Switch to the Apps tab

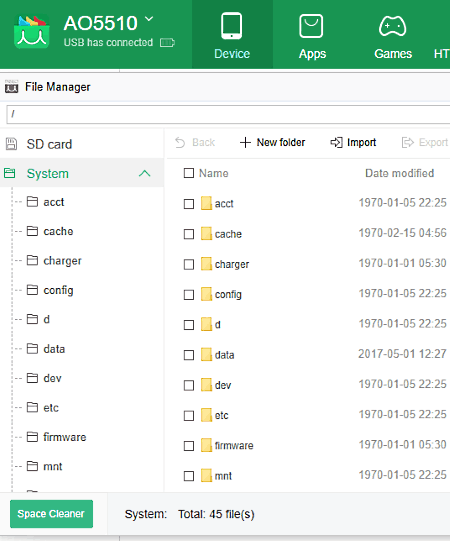(x=312, y=35)
